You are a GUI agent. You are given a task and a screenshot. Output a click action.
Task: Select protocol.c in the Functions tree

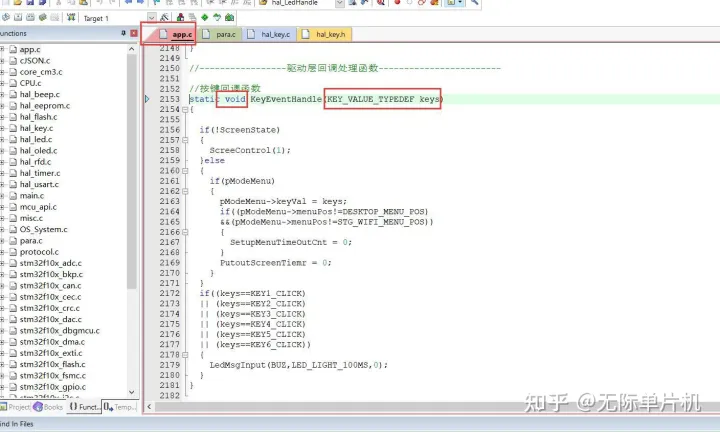click(x=39, y=252)
